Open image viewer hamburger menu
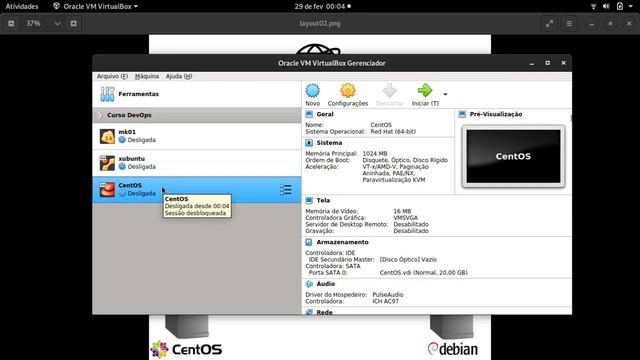The height and width of the screenshot is (360, 640). pos(569,24)
